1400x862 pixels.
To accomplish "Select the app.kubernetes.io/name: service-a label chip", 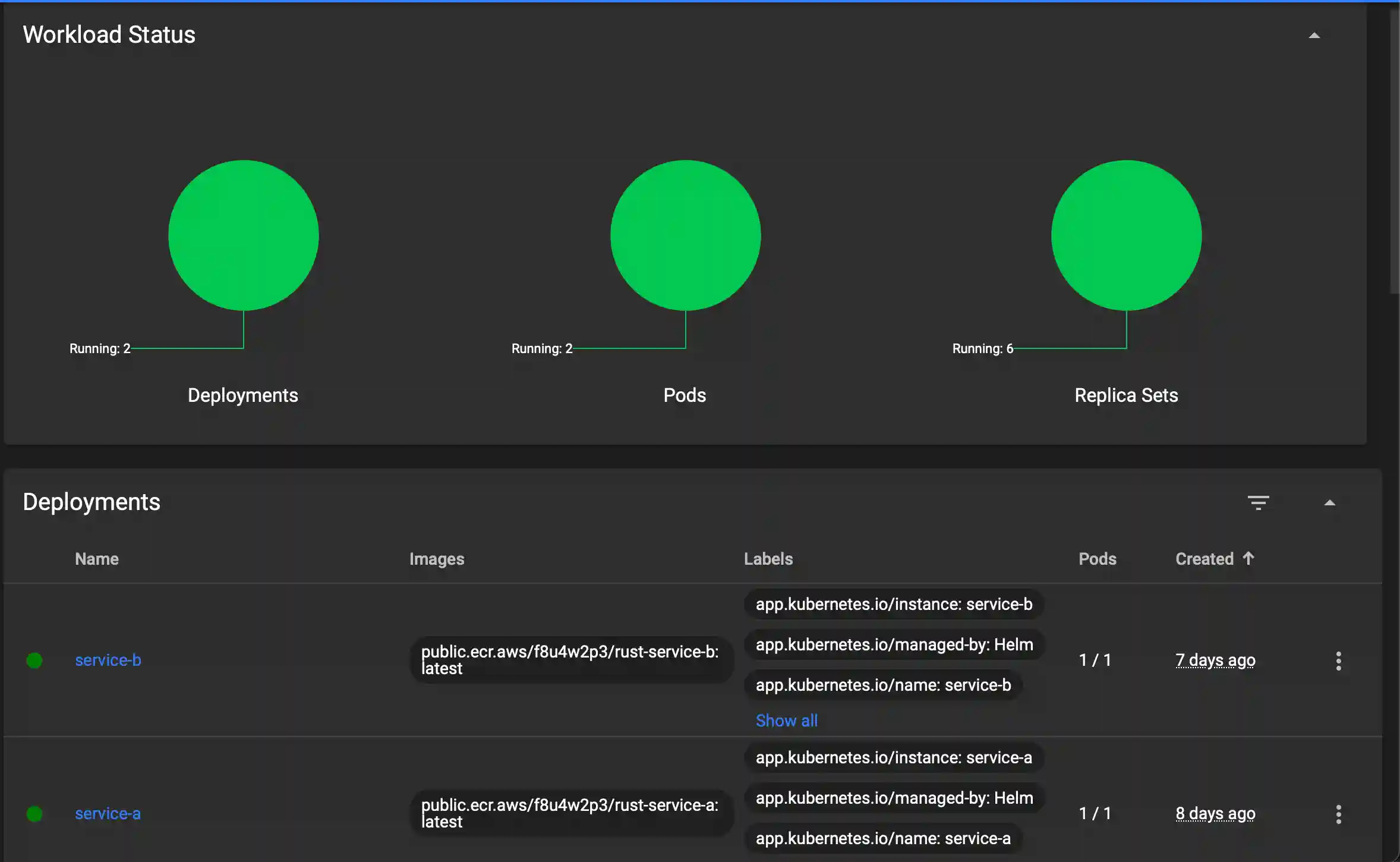I will tap(882, 838).
